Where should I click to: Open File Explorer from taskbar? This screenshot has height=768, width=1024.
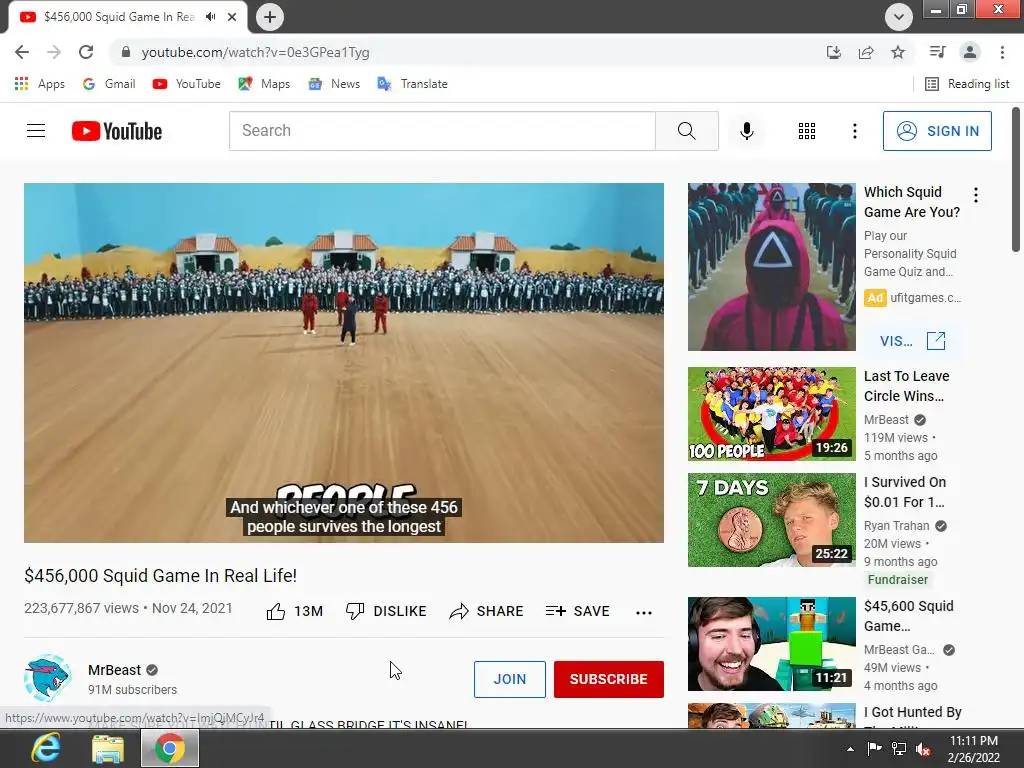[108, 748]
